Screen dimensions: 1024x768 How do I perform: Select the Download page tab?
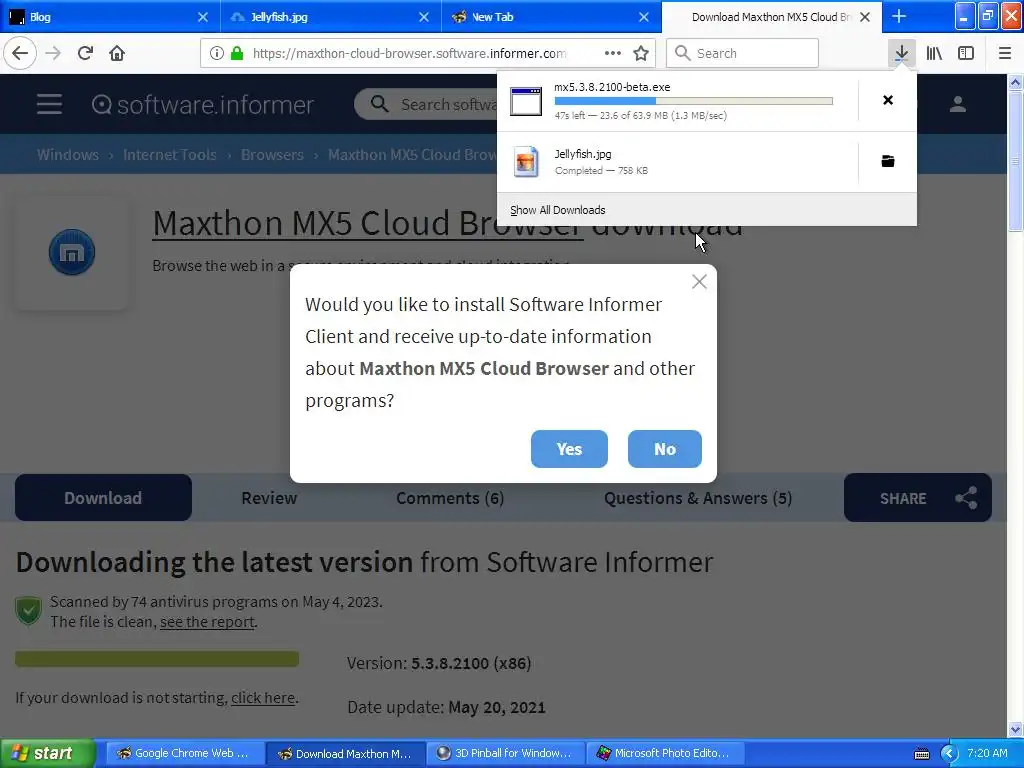[x=103, y=498]
